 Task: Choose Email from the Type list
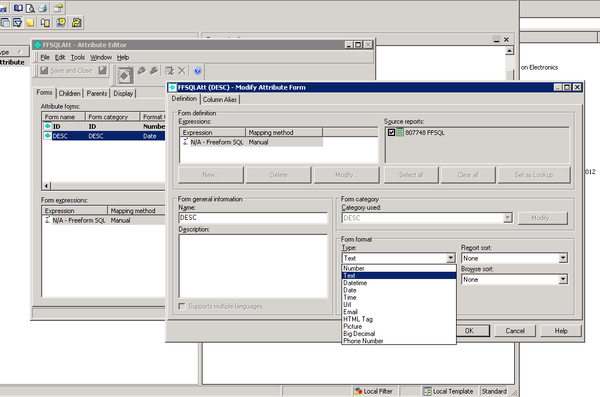click(399, 312)
